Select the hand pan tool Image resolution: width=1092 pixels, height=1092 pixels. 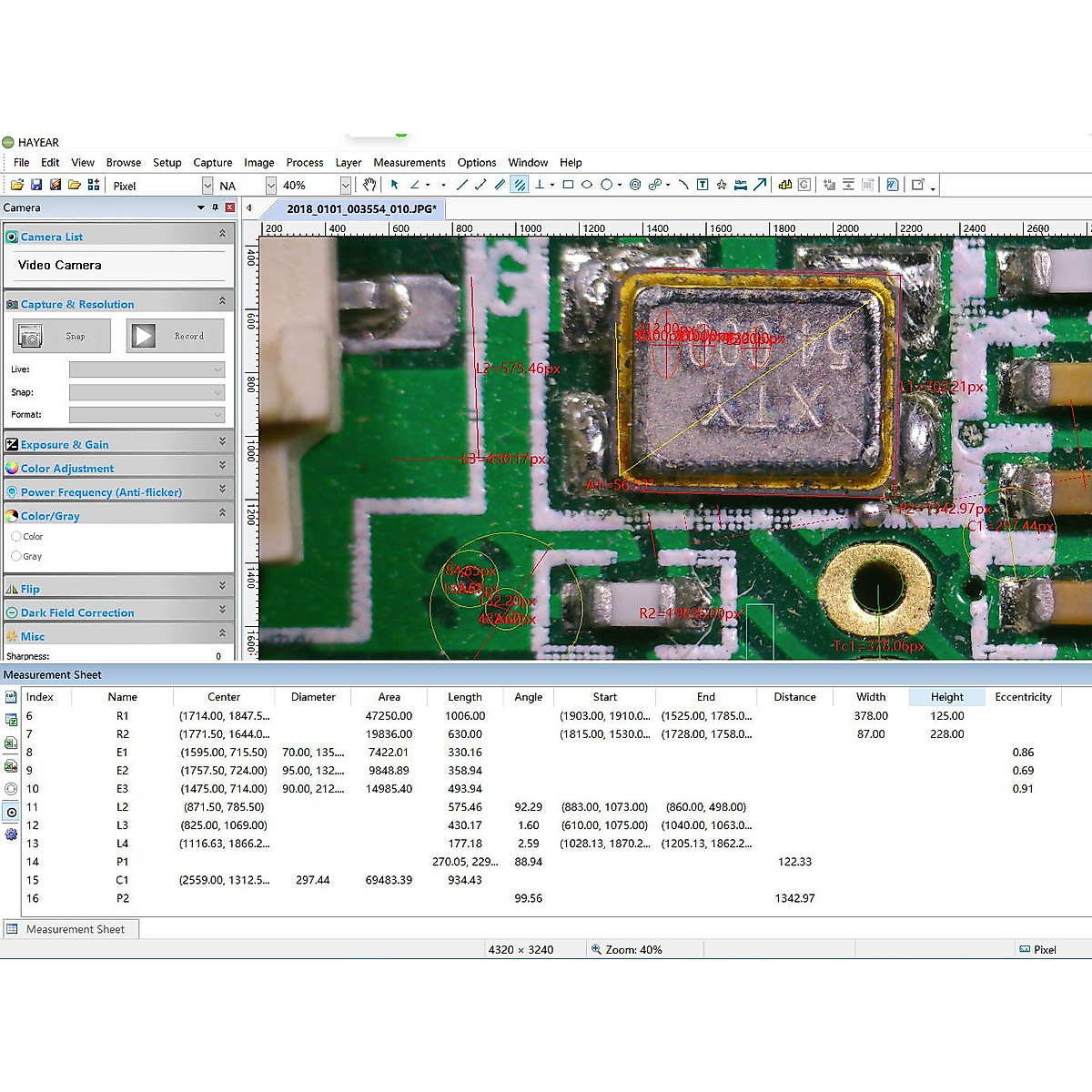pyautogui.click(x=369, y=185)
